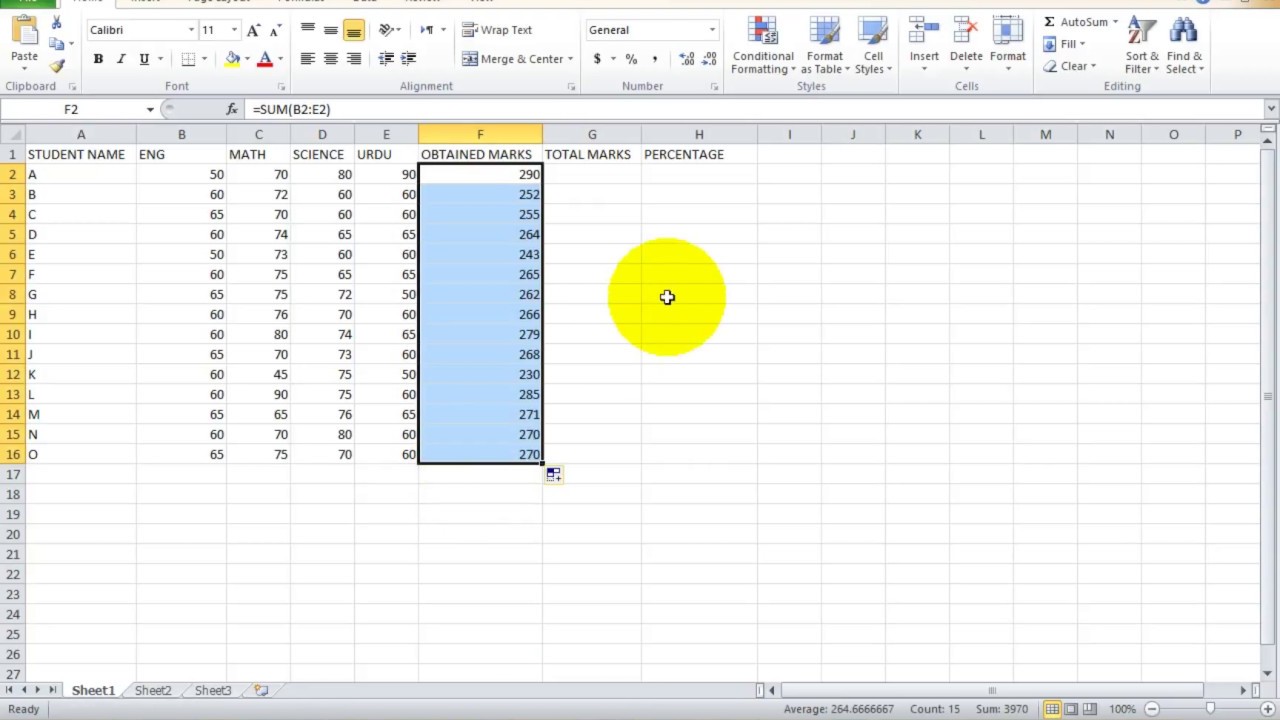Open Find & Select binoculars menu
The height and width of the screenshot is (720, 1280).
click(1184, 45)
